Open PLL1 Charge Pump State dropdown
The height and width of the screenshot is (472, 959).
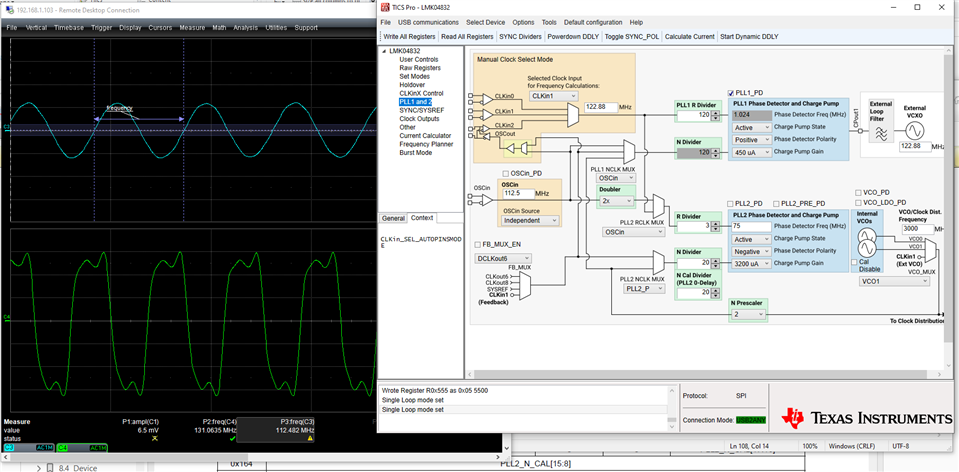tap(752, 128)
